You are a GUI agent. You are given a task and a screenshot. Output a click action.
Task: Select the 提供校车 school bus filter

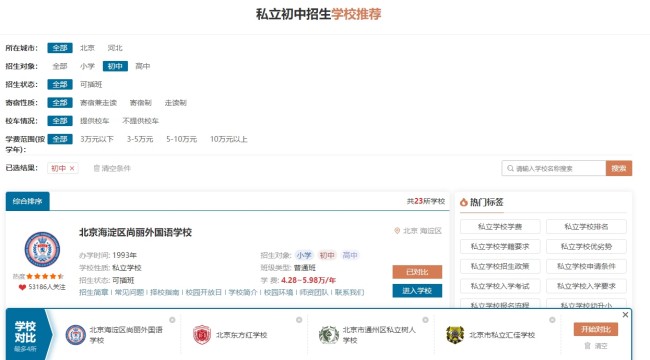tap(95, 121)
